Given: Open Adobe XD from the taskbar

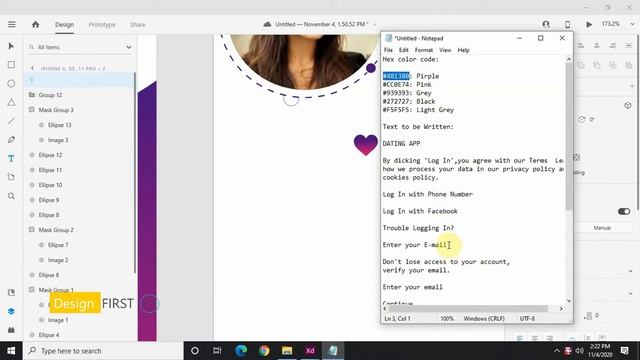Looking at the screenshot, I should point(310,351).
